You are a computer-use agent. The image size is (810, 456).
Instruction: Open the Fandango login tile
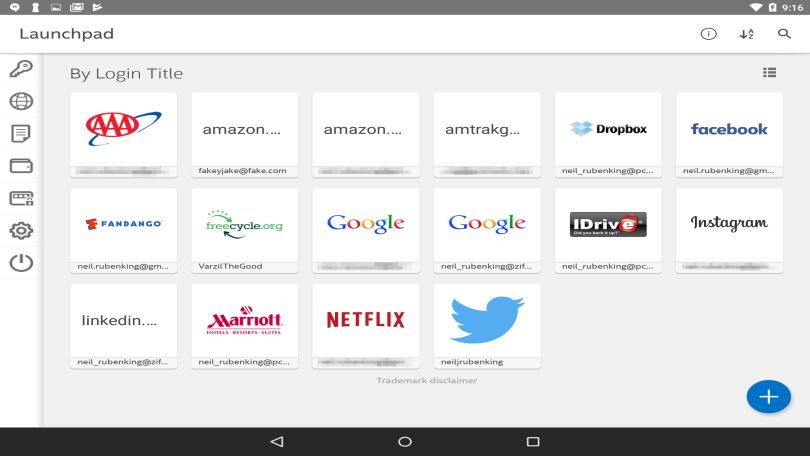pyautogui.click(x=123, y=230)
